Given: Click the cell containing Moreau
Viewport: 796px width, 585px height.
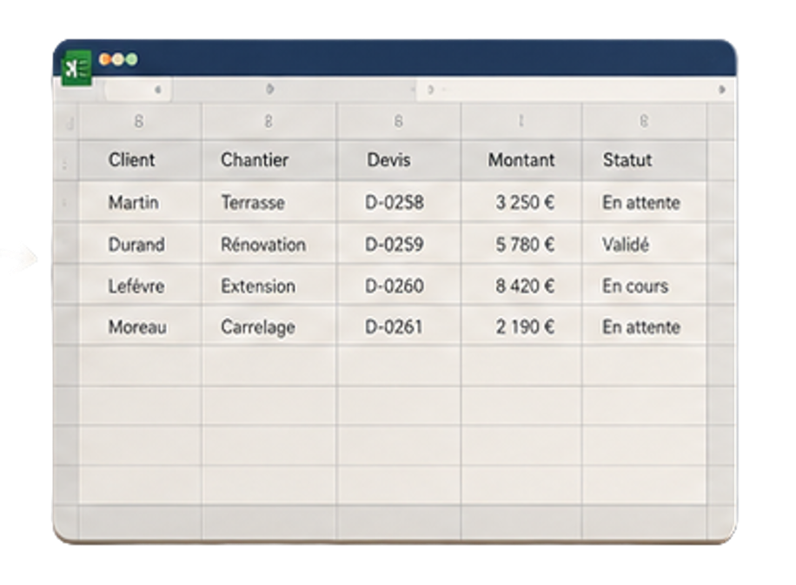Looking at the screenshot, I should tap(140, 327).
